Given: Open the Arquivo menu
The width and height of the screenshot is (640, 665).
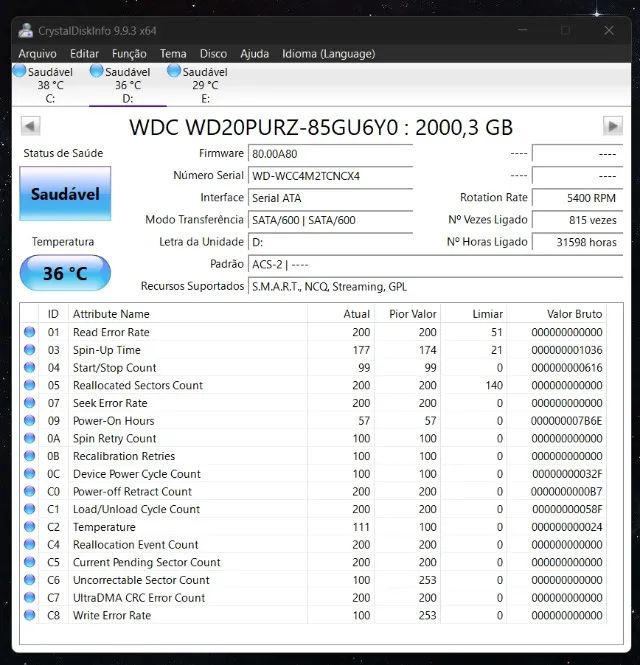Looking at the screenshot, I should pyautogui.click(x=37, y=54).
